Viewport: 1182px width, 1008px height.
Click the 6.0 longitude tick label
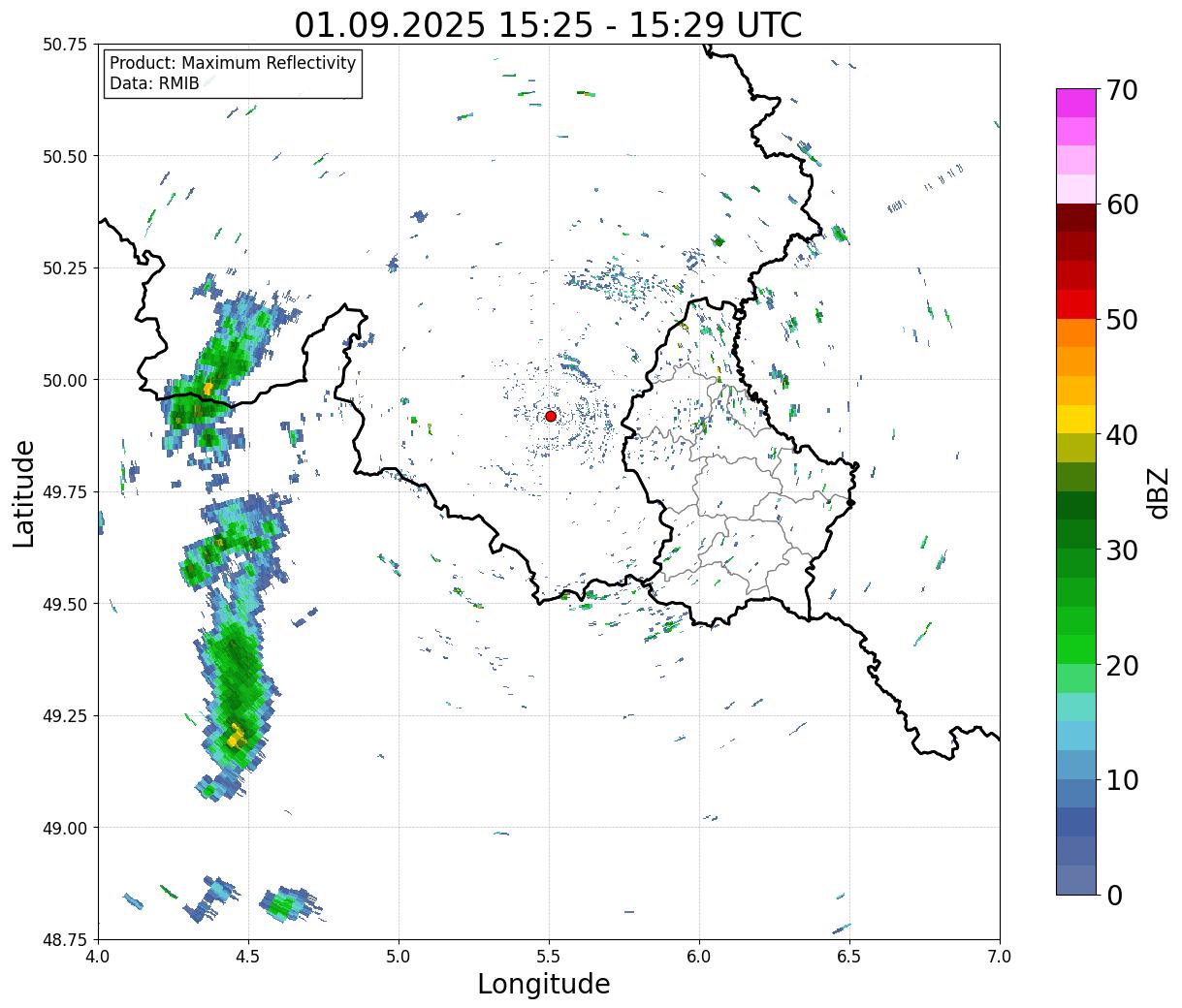[699, 957]
